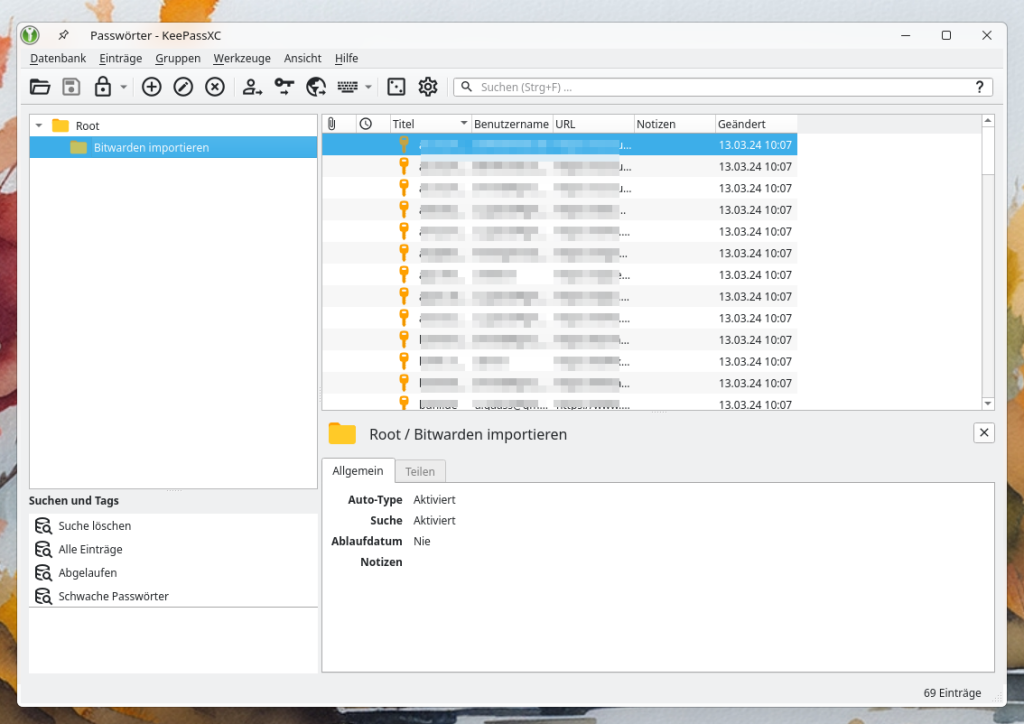Show Abgelaufen entries search
Image resolution: width=1024 pixels, height=724 pixels.
[88, 573]
